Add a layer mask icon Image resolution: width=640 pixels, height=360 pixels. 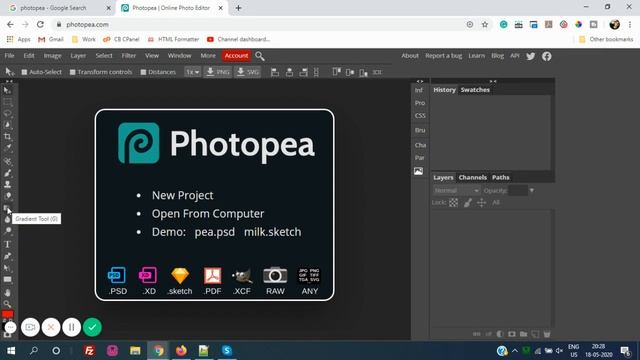[x=512, y=334]
